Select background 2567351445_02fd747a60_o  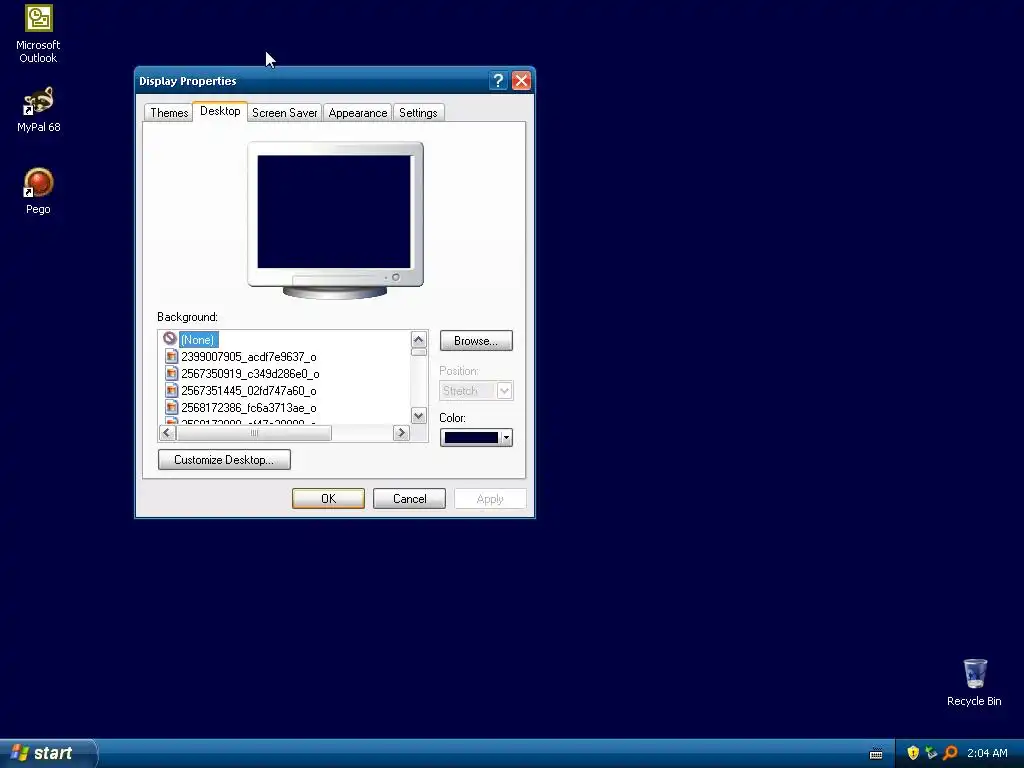(x=249, y=391)
